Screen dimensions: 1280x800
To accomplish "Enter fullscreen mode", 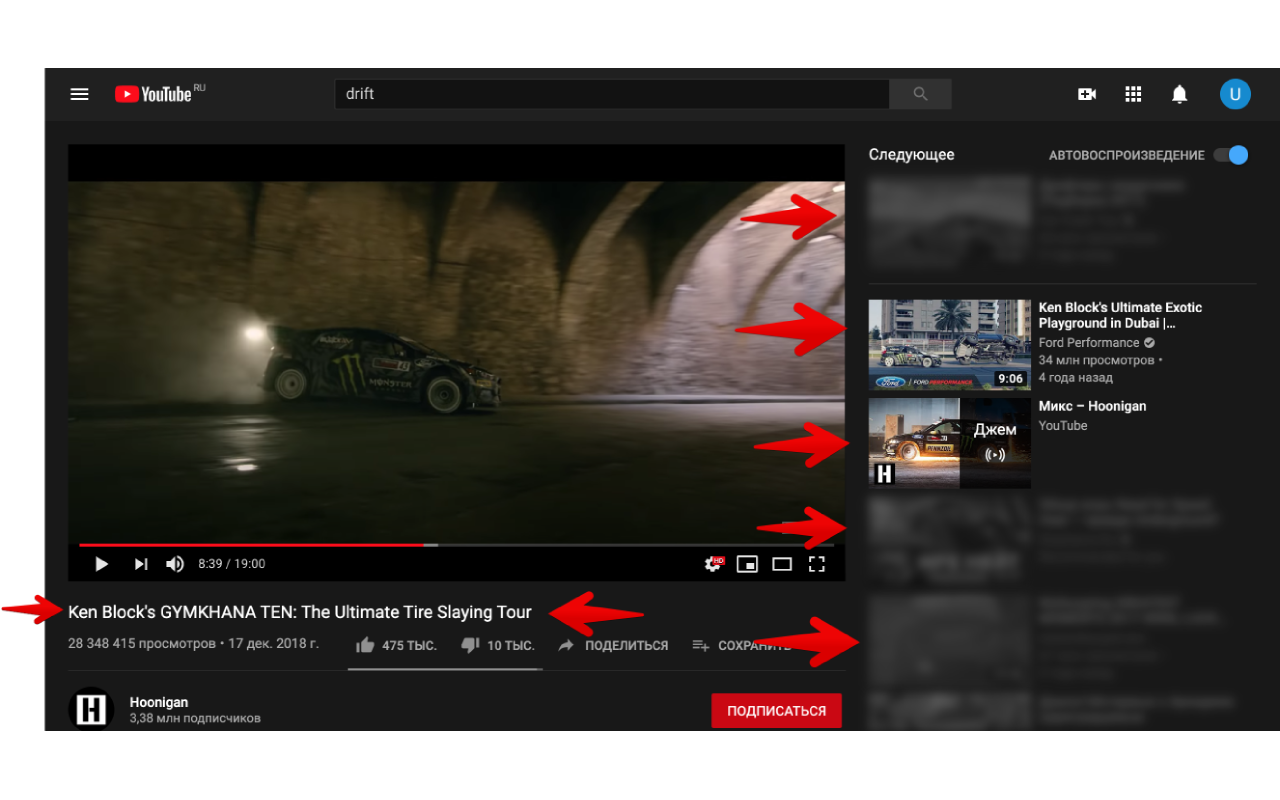I will (817, 564).
